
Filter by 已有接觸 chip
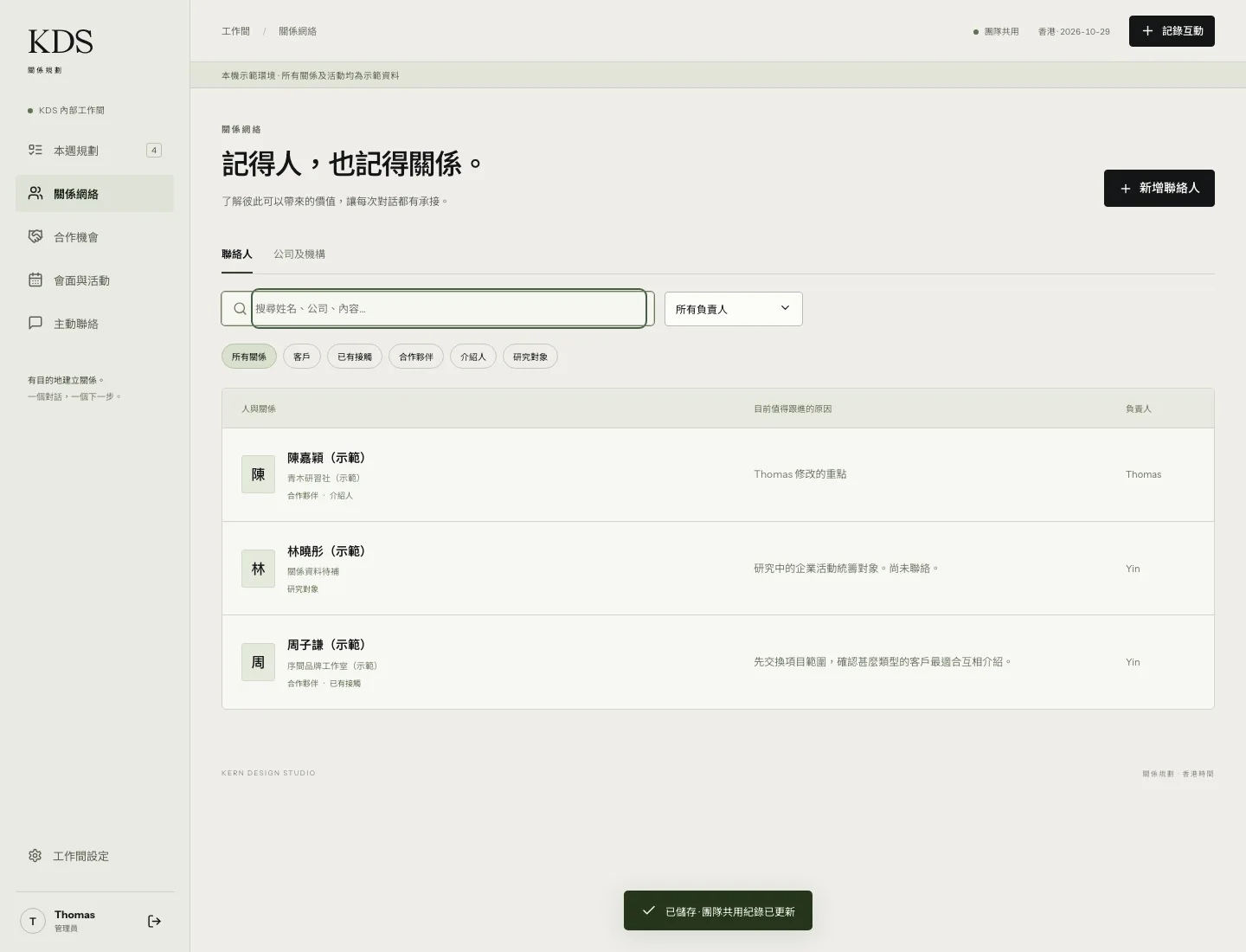(x=355, y=357)
